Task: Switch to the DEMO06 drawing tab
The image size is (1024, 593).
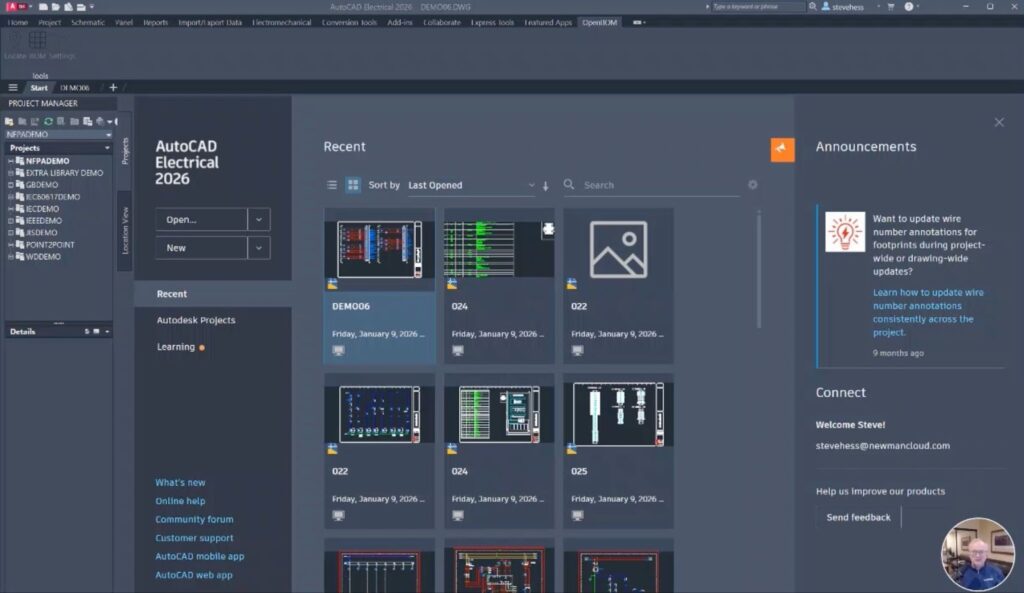Action: 75,88
